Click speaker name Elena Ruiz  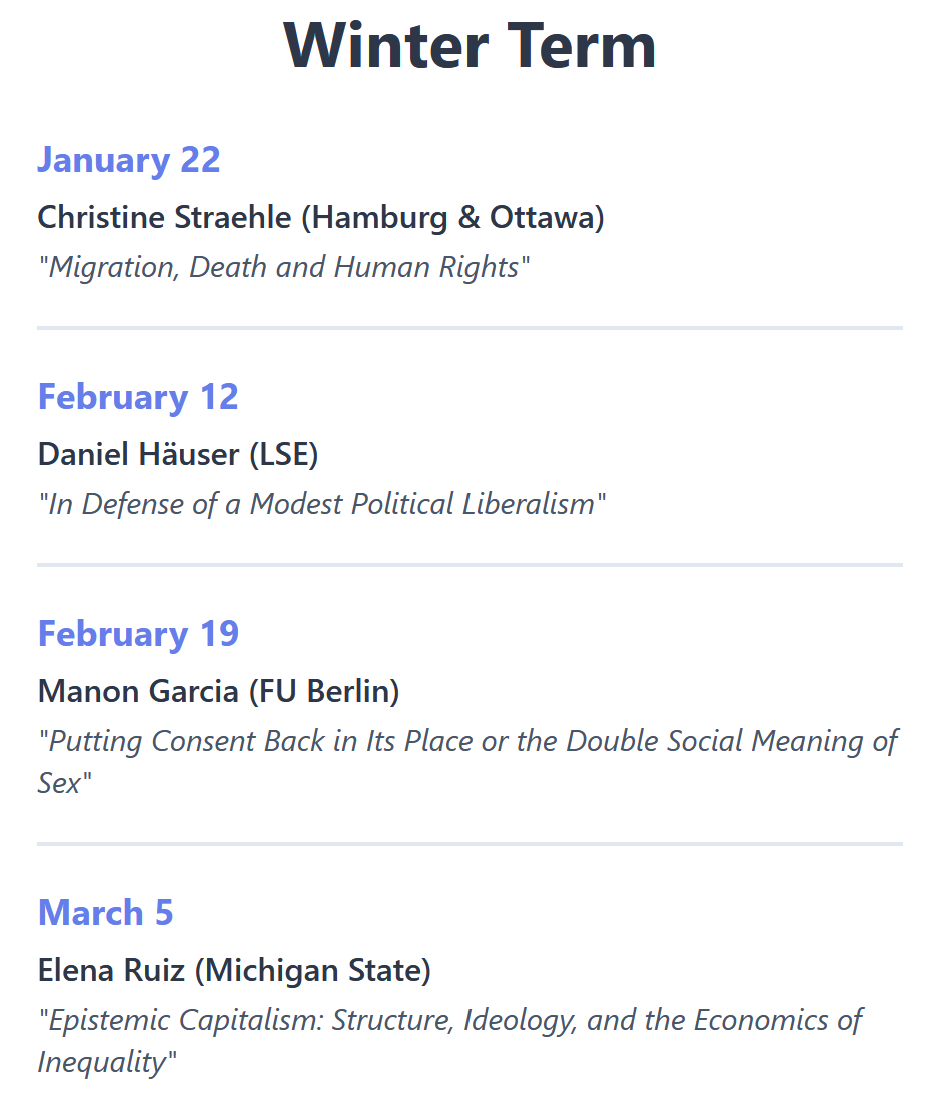coord(112,970)
